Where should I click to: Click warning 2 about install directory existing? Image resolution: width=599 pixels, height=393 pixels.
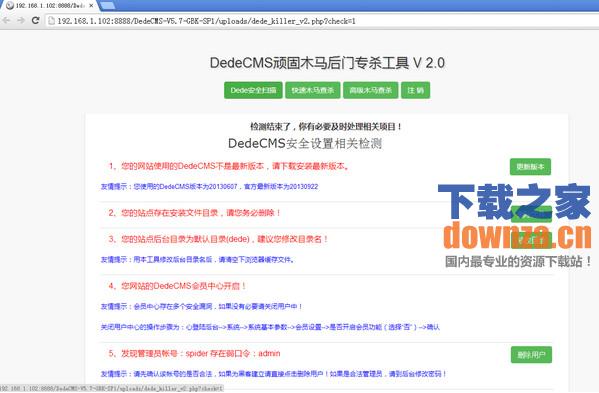tap(194, 213)
